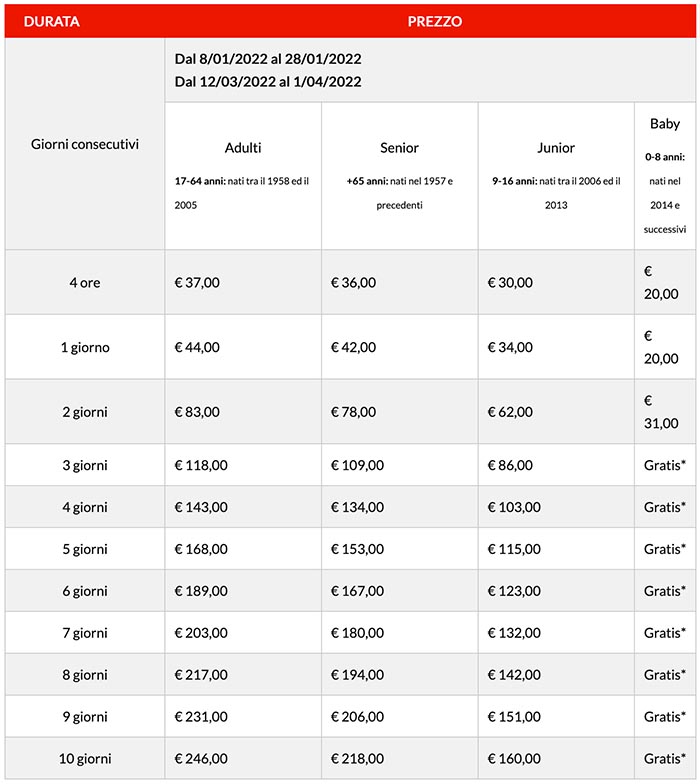
Task: Select the Giorni consecutivi header cell
Action: (x=85, y=144)
